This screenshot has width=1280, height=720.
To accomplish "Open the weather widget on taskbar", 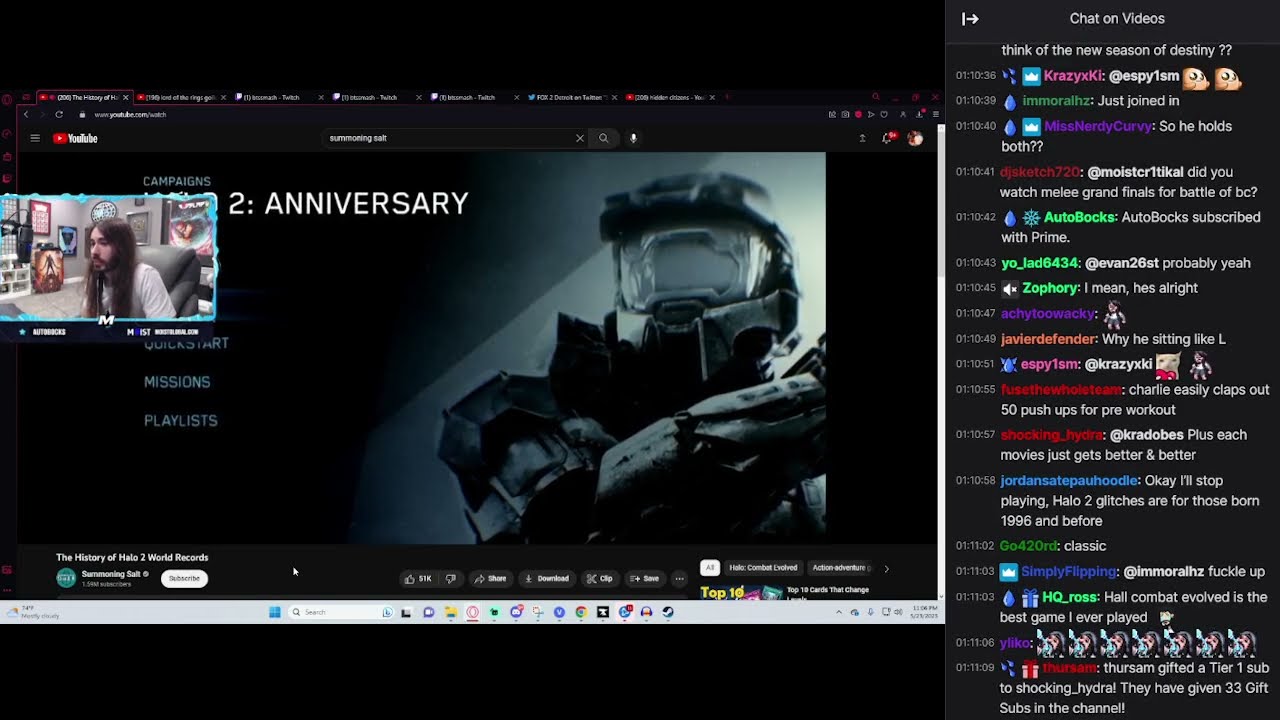I will click(33, 611).
